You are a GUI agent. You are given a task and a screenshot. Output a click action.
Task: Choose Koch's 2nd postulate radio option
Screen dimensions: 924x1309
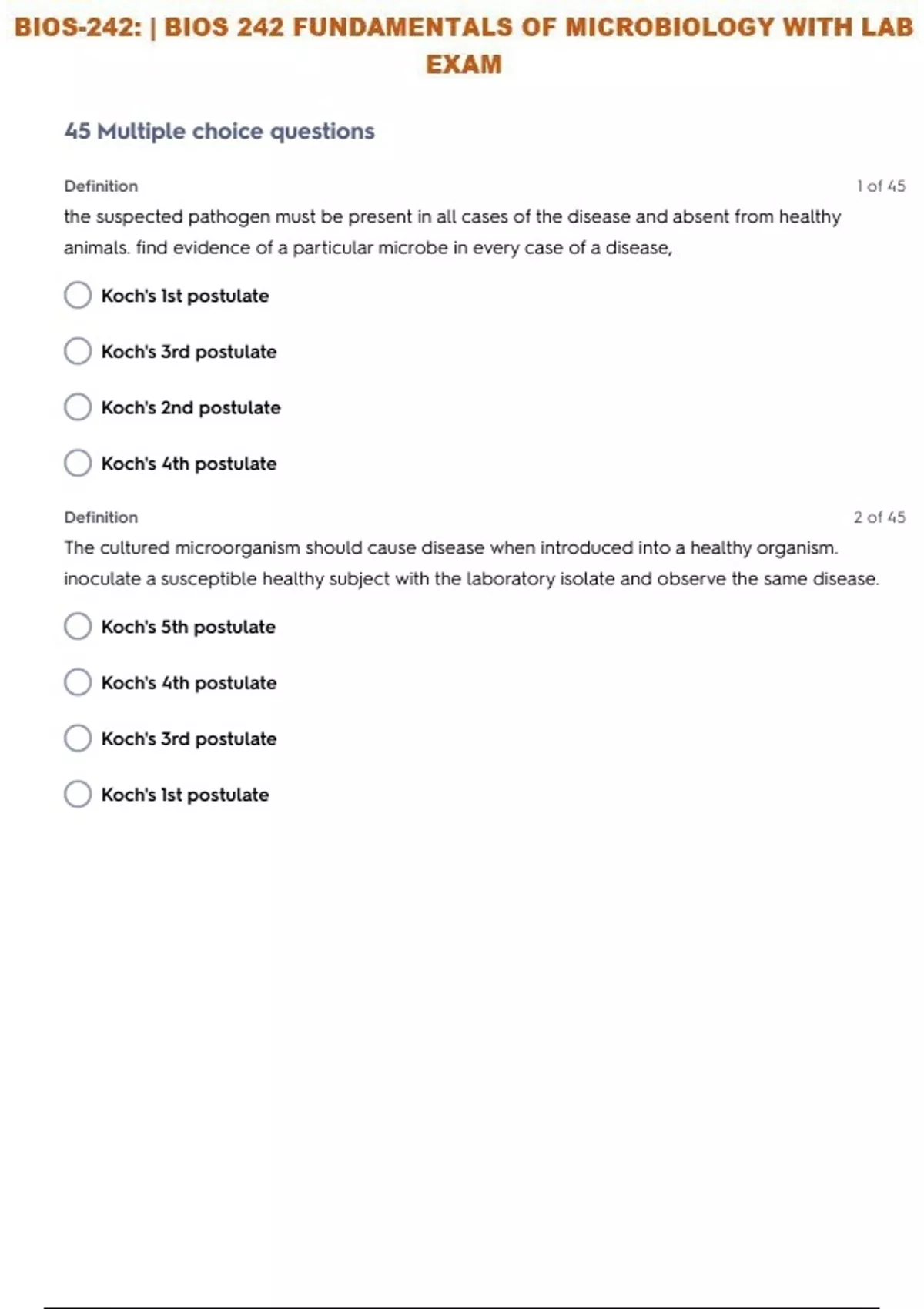78,407
